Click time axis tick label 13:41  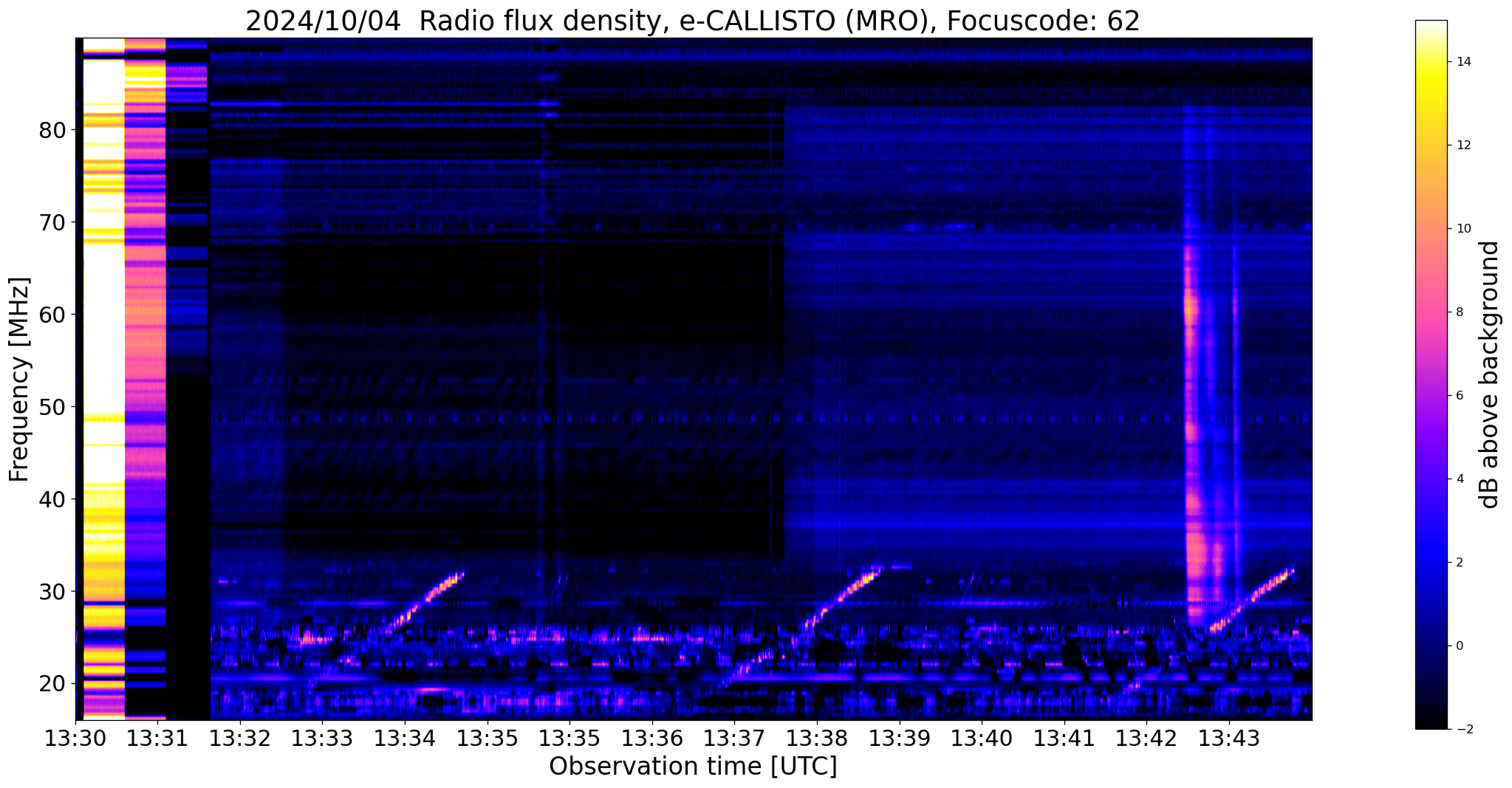point(1064,738)
